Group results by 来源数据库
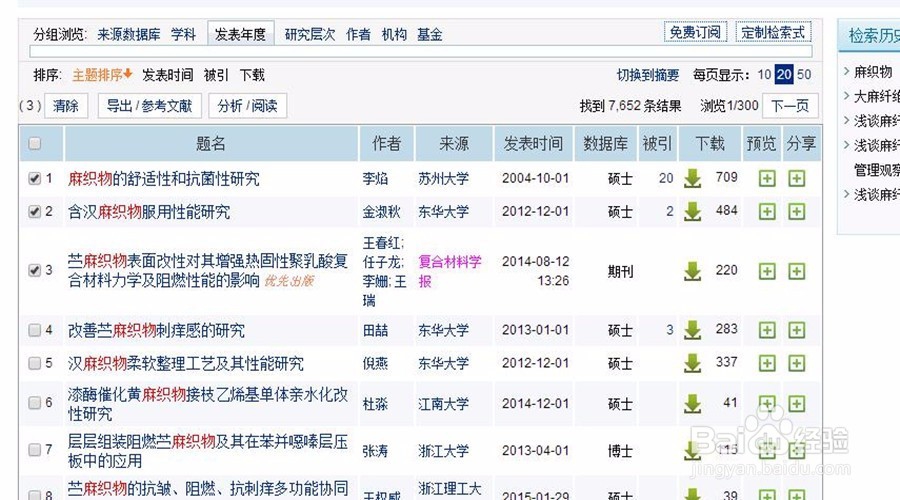This screenshot has width=900, height=500. point(129,34)
